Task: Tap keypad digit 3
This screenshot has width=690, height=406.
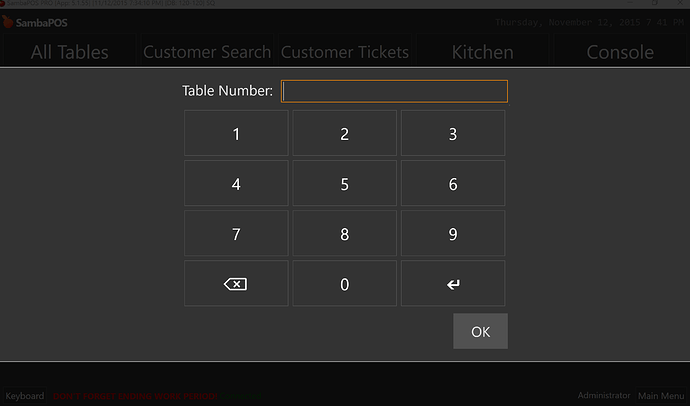Action: coord(452,134)
